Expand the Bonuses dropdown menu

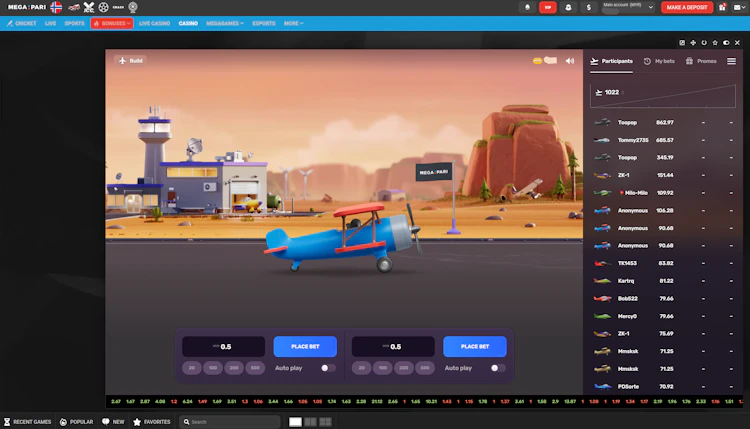pos(112,23)
